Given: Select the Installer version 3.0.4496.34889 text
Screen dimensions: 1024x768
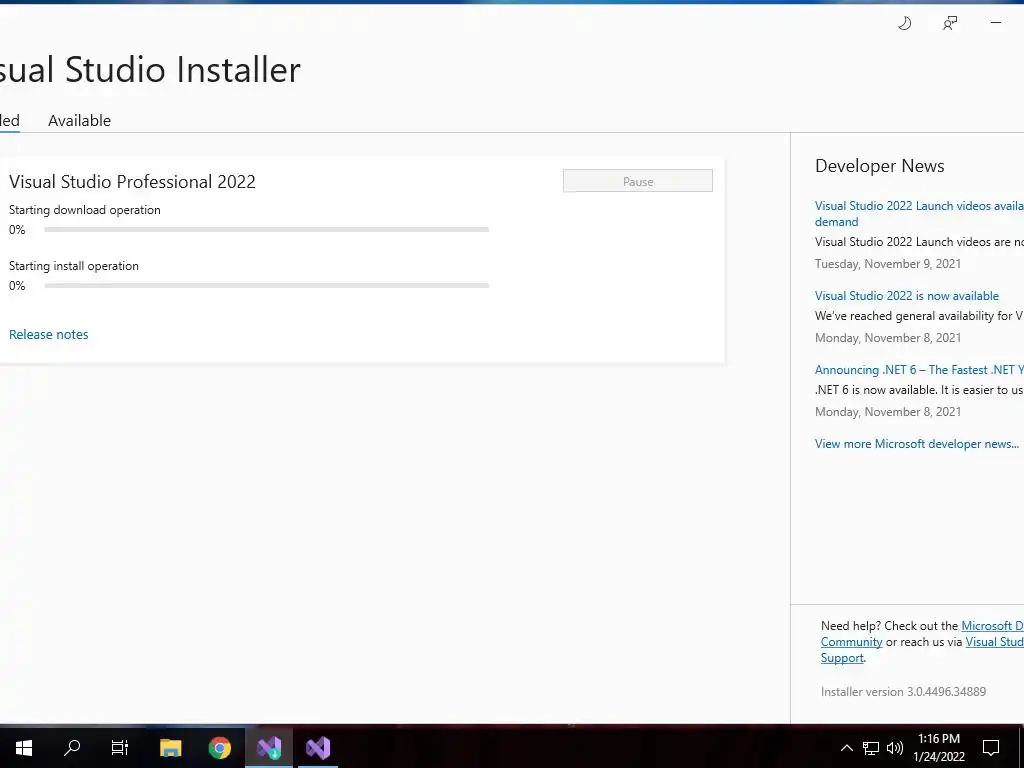Looking at the screenshot, I should tap(903, 692).
